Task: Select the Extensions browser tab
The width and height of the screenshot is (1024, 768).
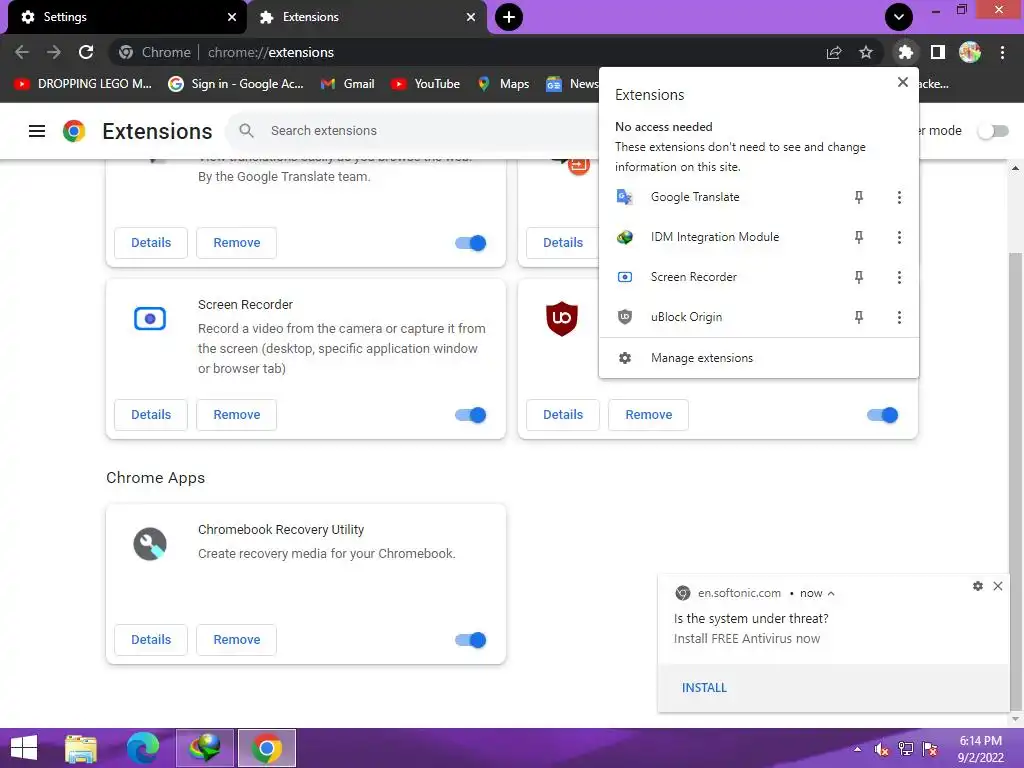Action: coord(366,17)
